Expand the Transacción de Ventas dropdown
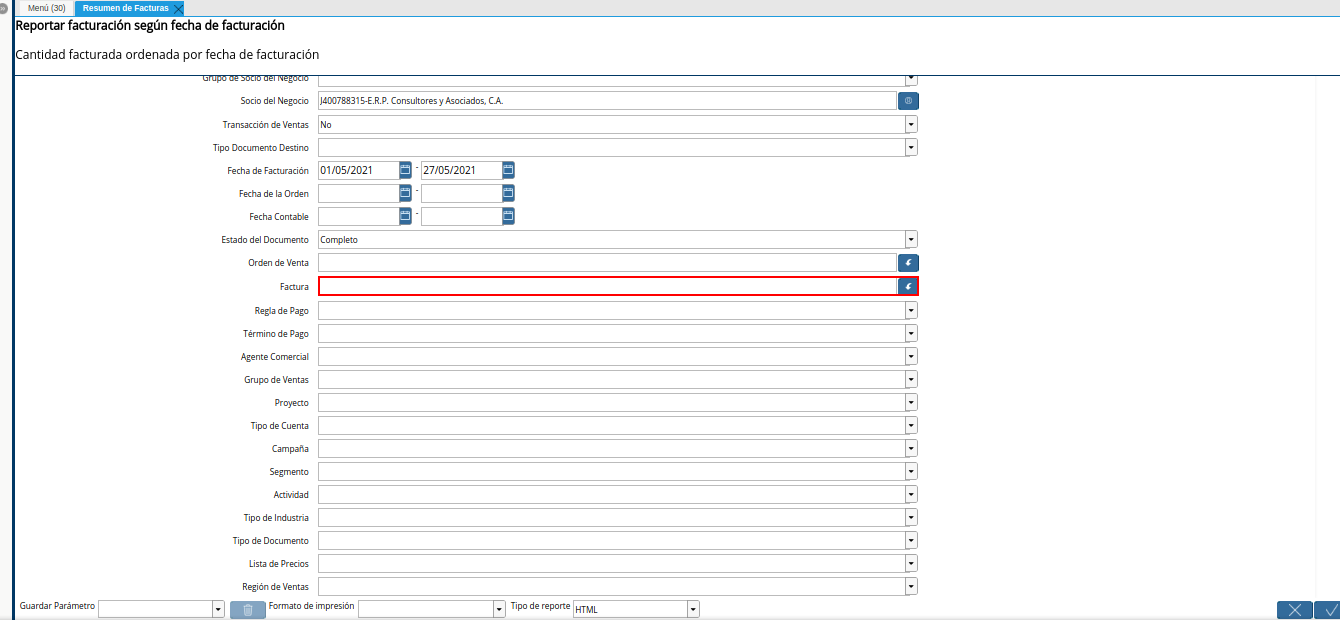The width and height of the screenshot is (1340, 620). tap(911, 125)
